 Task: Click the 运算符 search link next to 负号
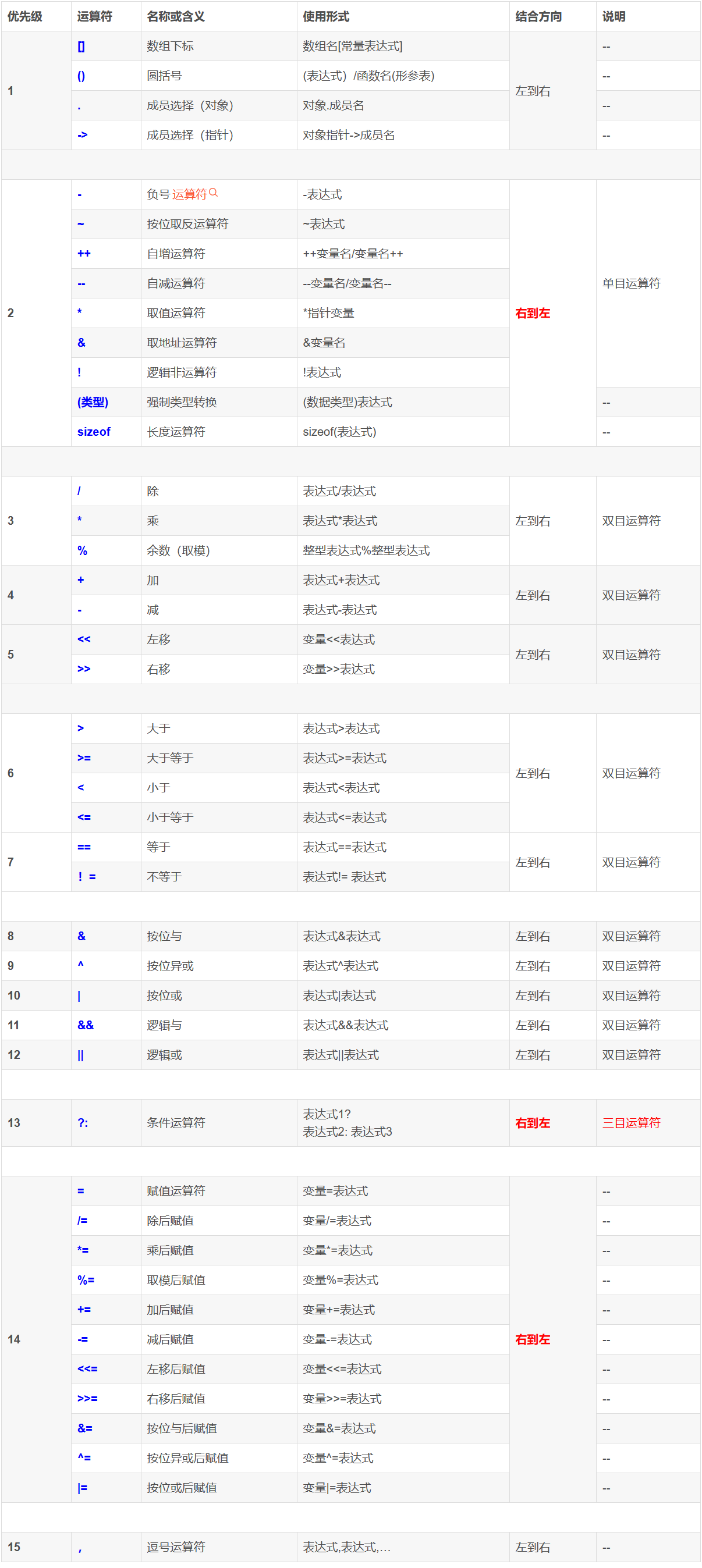point(189,194)
